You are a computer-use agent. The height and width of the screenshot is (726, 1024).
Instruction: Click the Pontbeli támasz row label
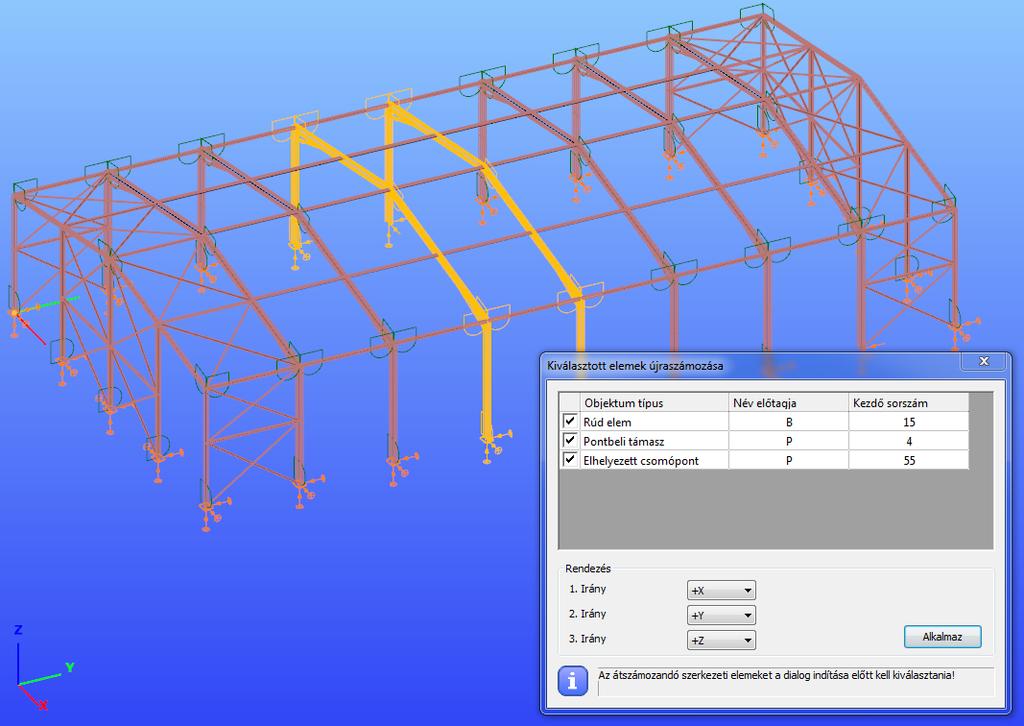click(x=624, y=441)
